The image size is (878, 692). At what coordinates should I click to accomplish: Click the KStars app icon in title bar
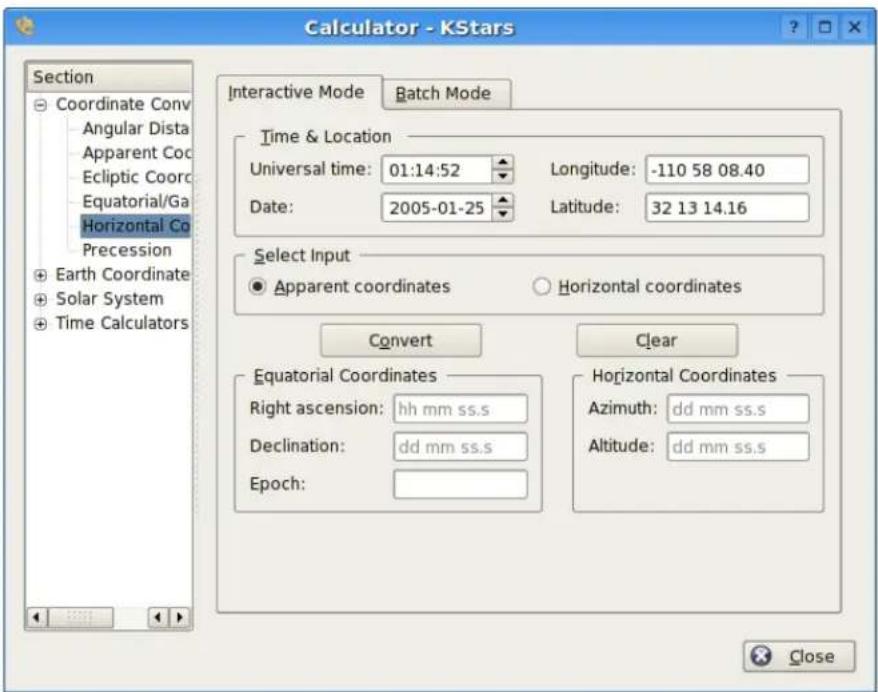(x=25, y=26)
